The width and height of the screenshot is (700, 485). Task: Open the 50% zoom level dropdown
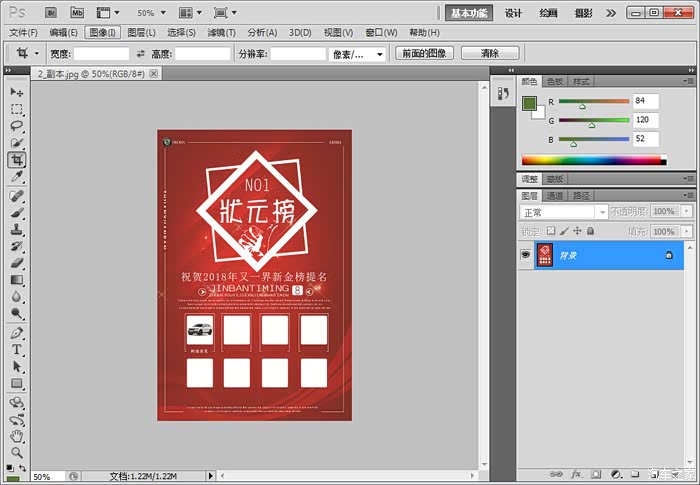pos(150,12)
